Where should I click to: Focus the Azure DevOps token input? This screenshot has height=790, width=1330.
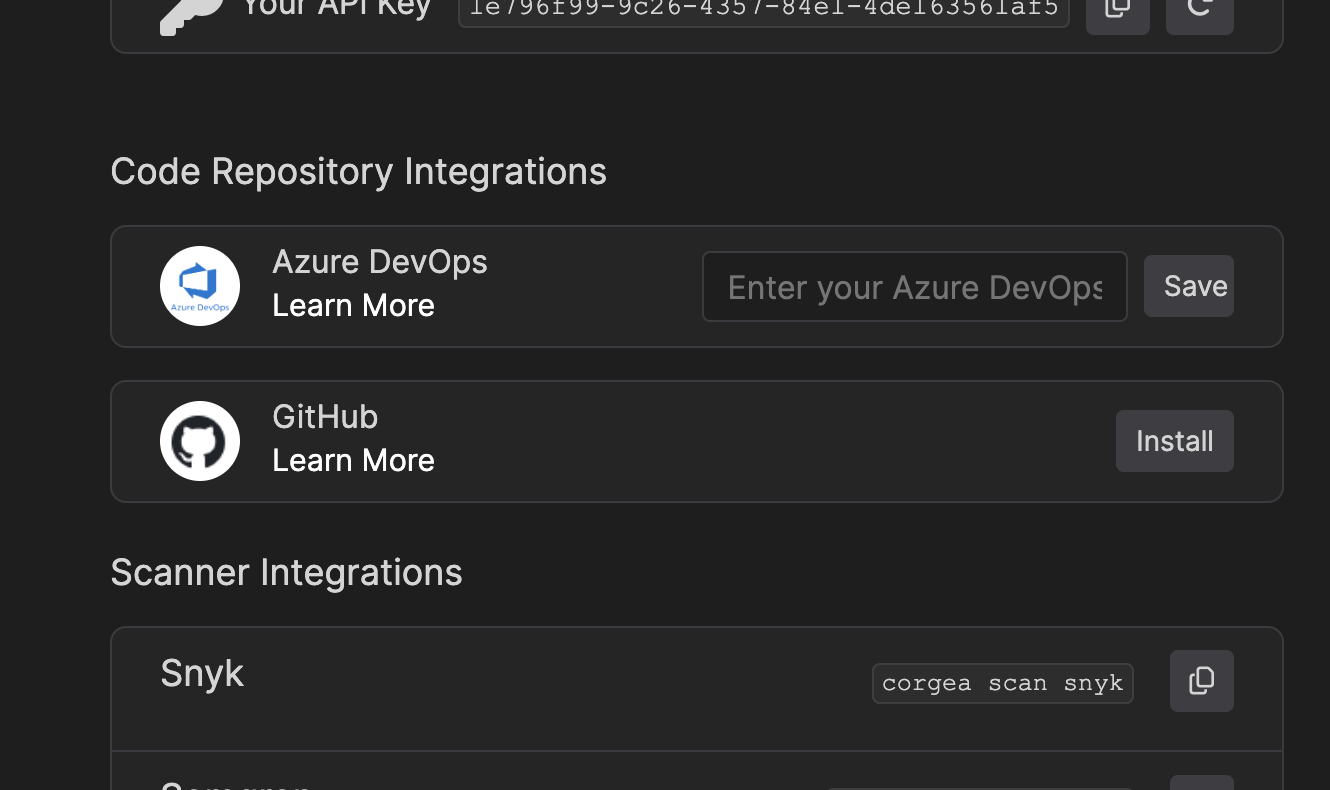(x=915, y=287)
